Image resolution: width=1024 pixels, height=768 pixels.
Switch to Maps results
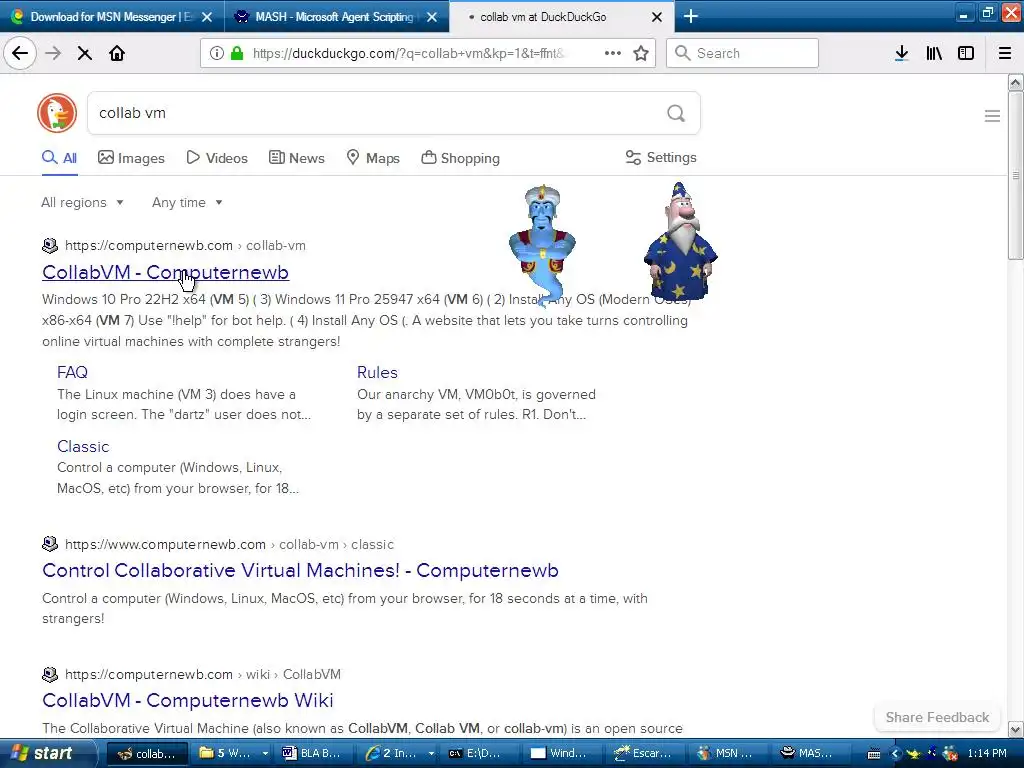[x=373, y=158]
